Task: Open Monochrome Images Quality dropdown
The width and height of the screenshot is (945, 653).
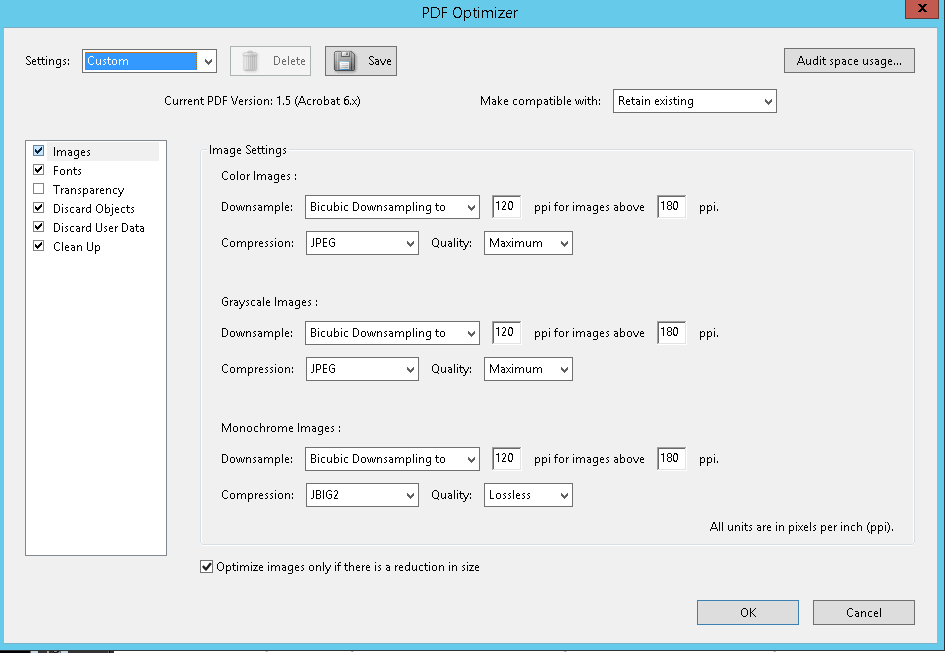Action: click(x=528, y=495)
